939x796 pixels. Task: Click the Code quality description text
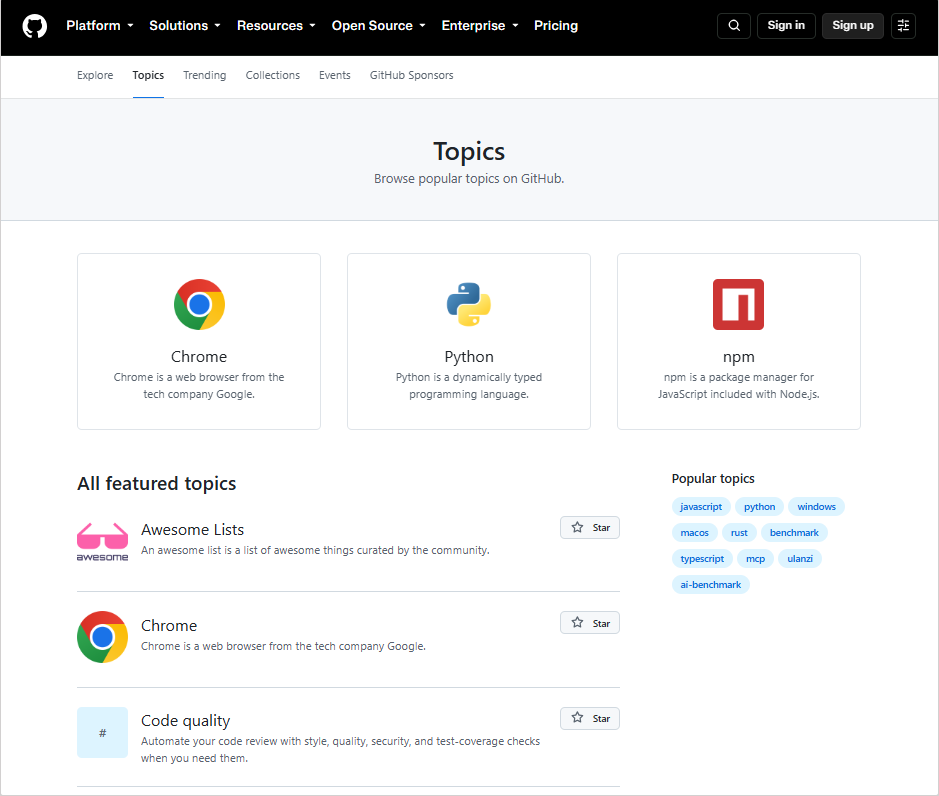click(340, 750)
